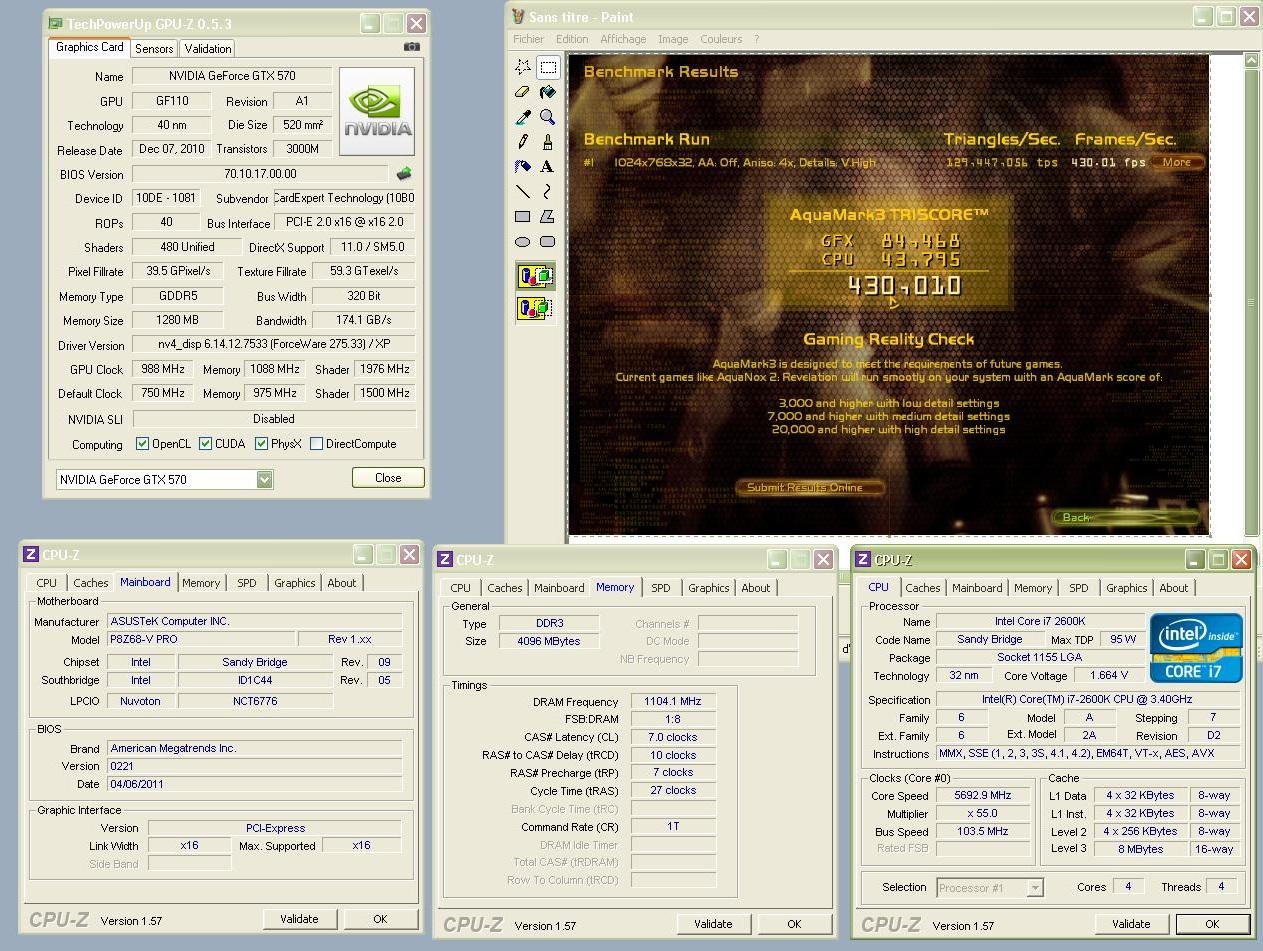Click the NVIDIA logo in GPU-Z
This screenshot has width=1263, height=951.
tap(377, 112)
